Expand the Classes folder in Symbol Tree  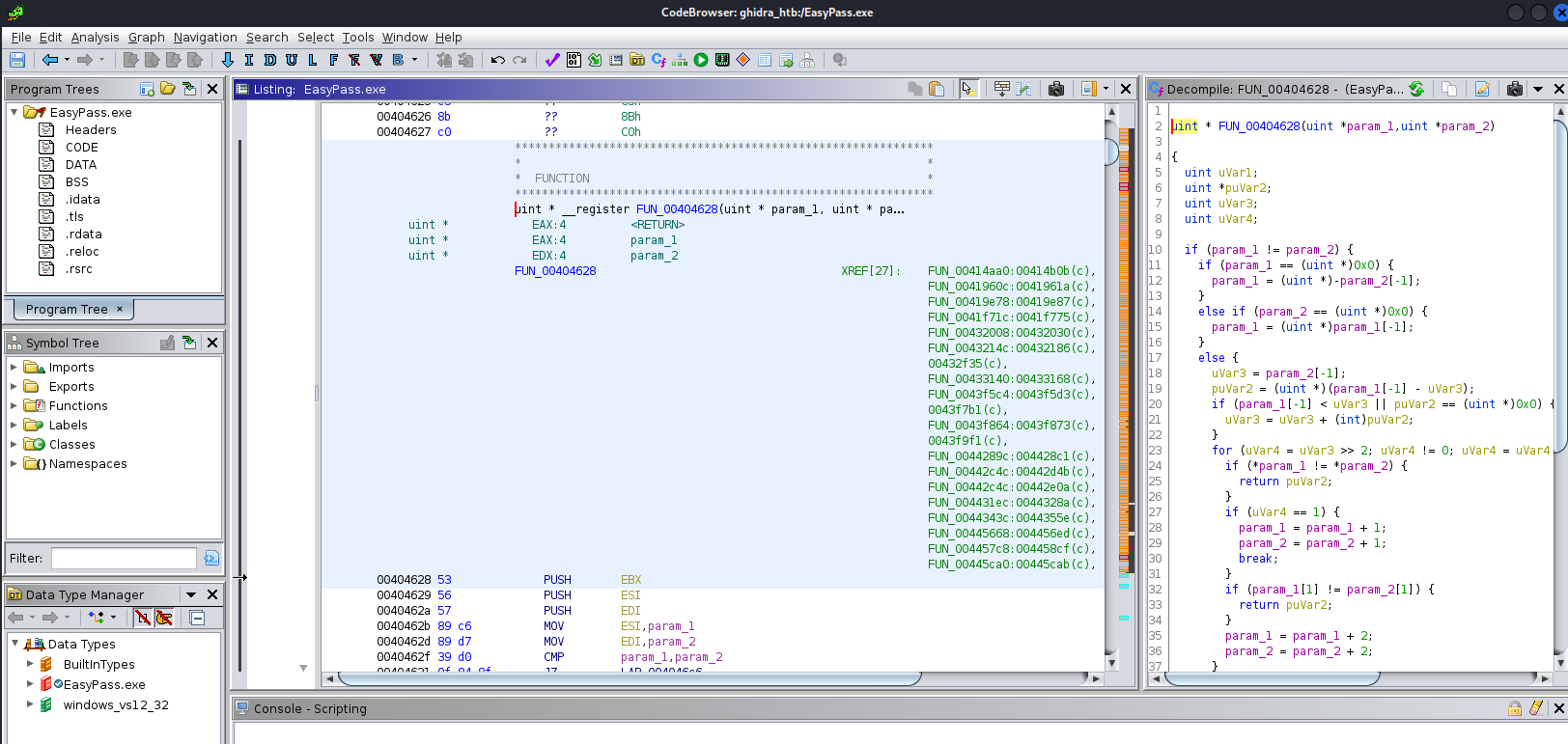[14, 444]
